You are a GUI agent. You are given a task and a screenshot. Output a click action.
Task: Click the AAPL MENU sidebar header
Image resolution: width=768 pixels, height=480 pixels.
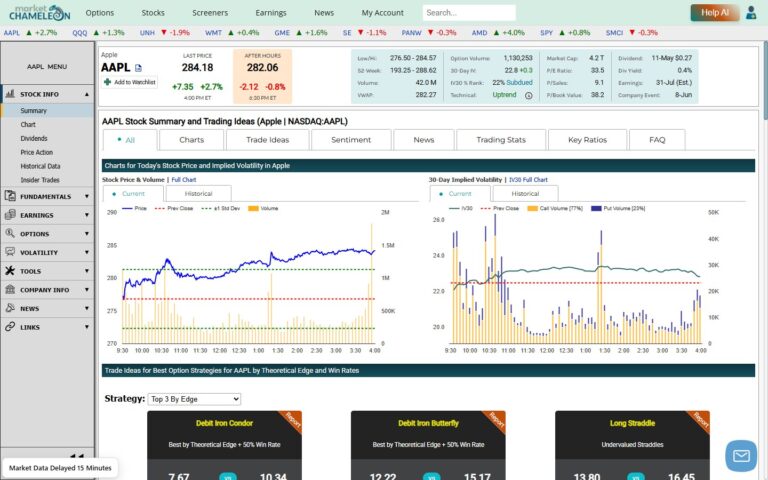point(47,67)
